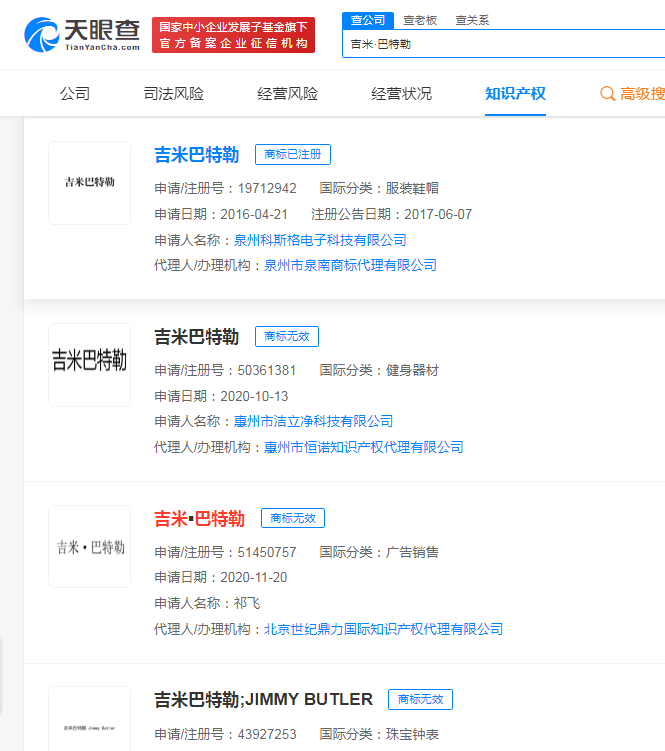The image size is (665, 751).
Task: Open the 吉米巴特勒;JIMMY BUTLER trademark title
Action: click(264, 699)
